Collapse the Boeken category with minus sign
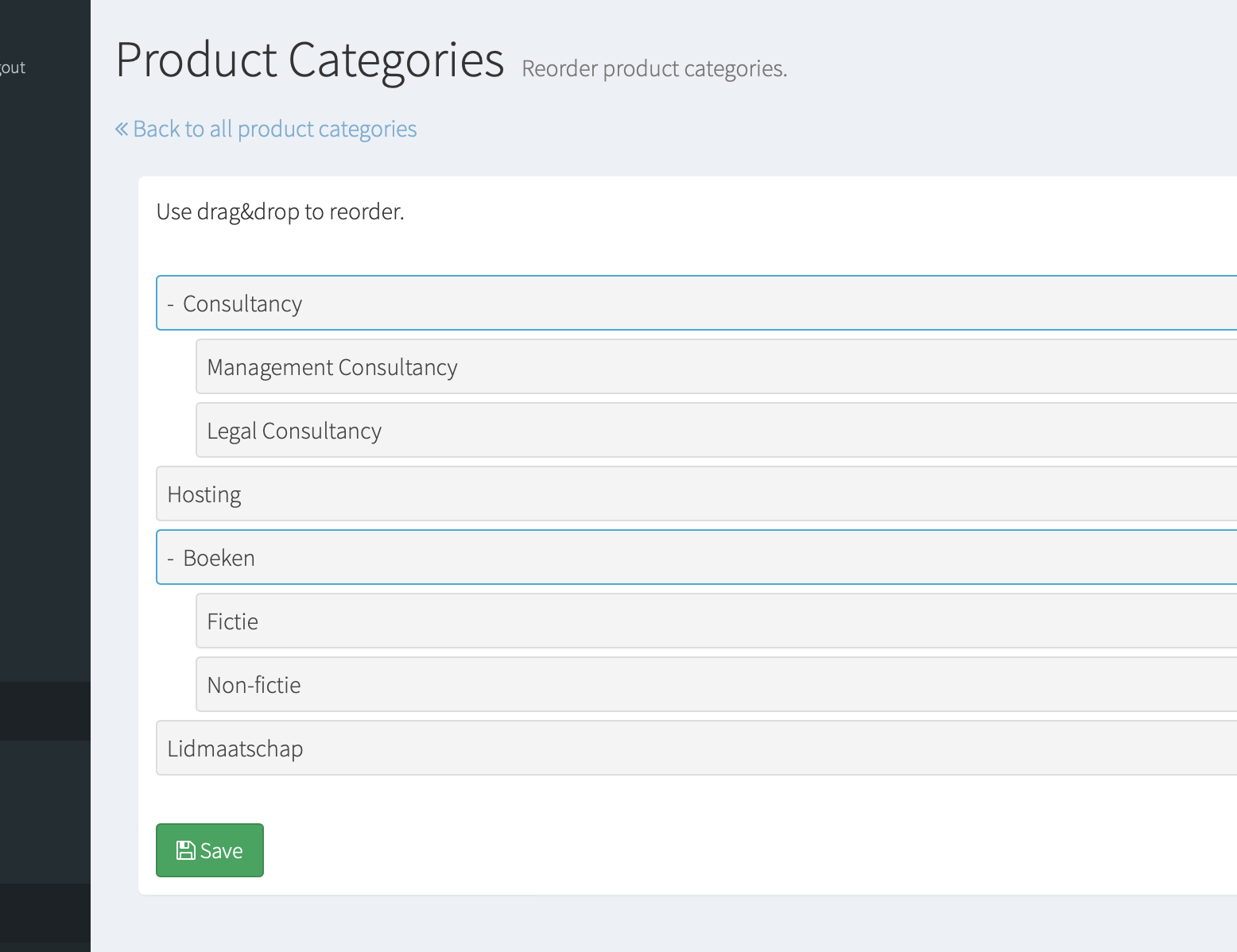1237x952 pixels. (170, 559)
